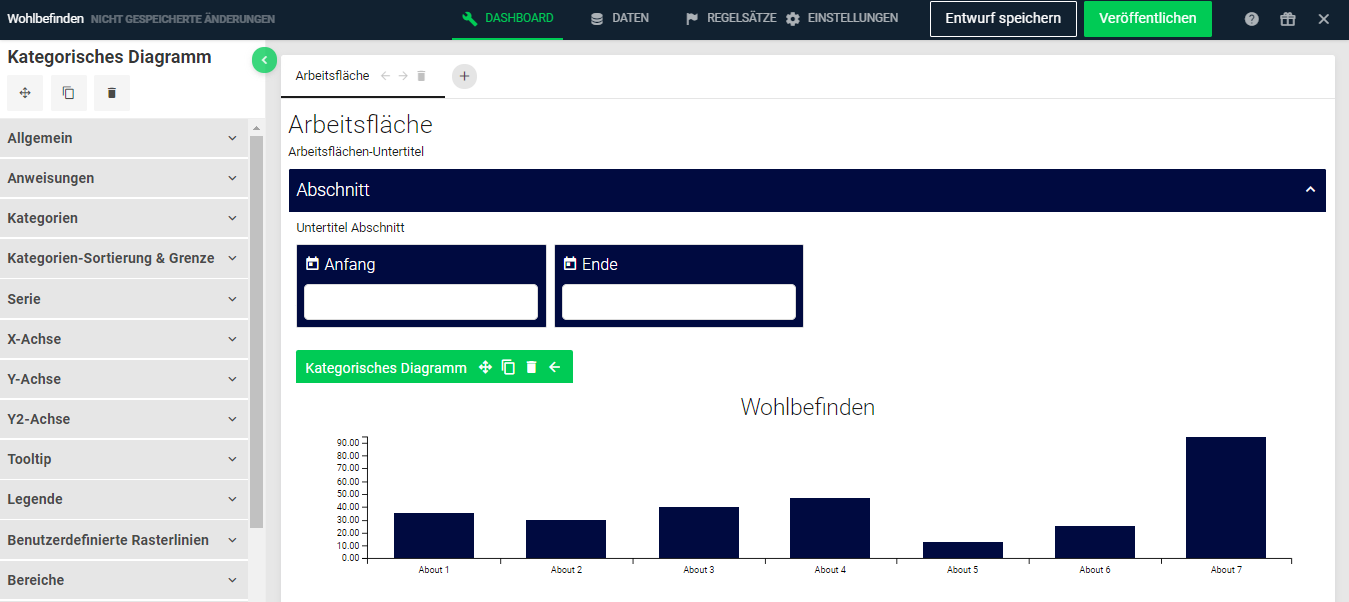Expand the Y2-Achse settings group

(124, 419)
